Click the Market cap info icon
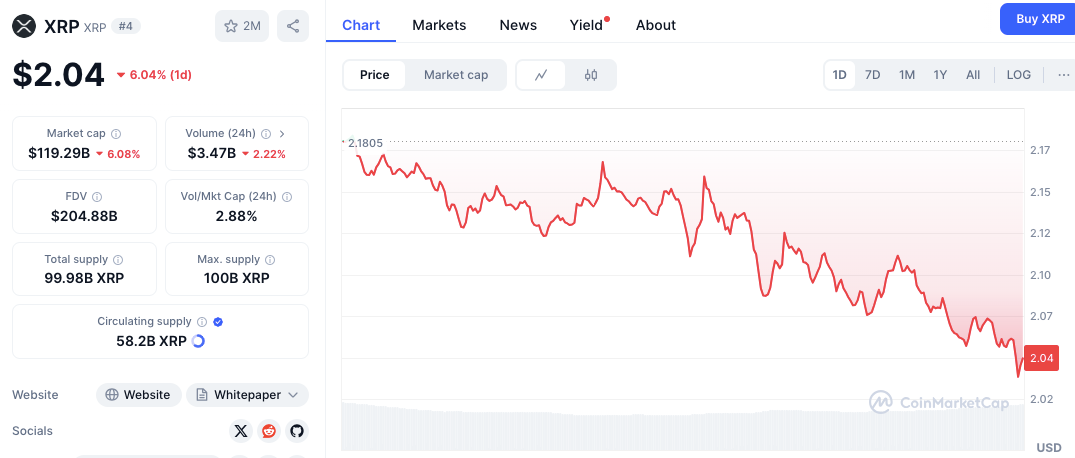 click(117, 134)
